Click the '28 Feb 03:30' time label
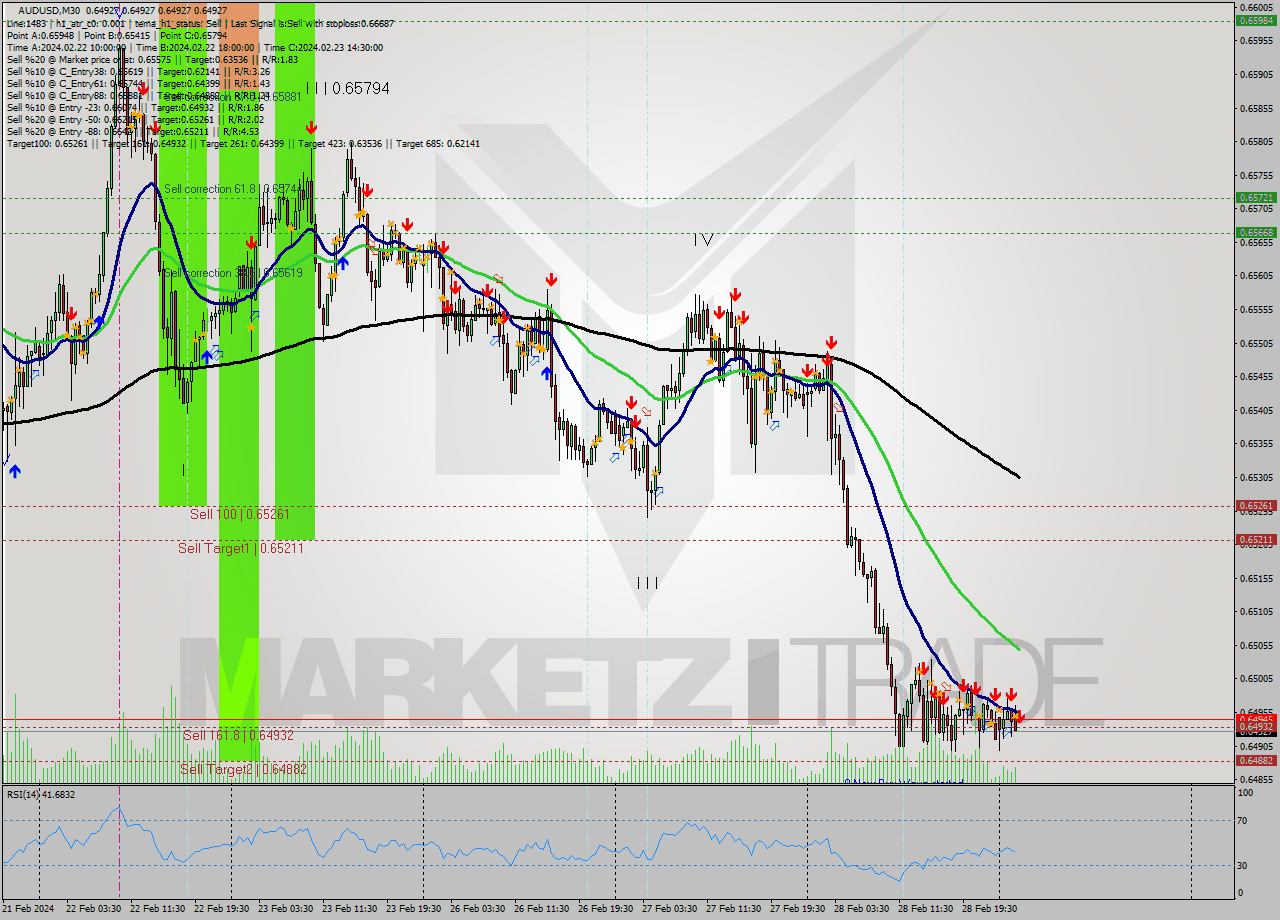The width and height of the screenshot is (1280, 920). 862,909
